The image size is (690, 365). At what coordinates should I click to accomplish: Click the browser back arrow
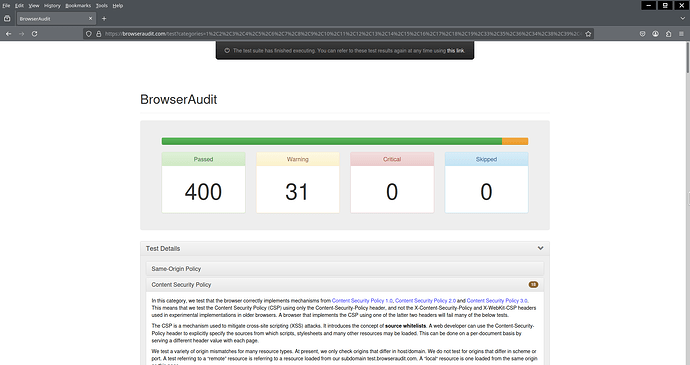tap(8, 34)
